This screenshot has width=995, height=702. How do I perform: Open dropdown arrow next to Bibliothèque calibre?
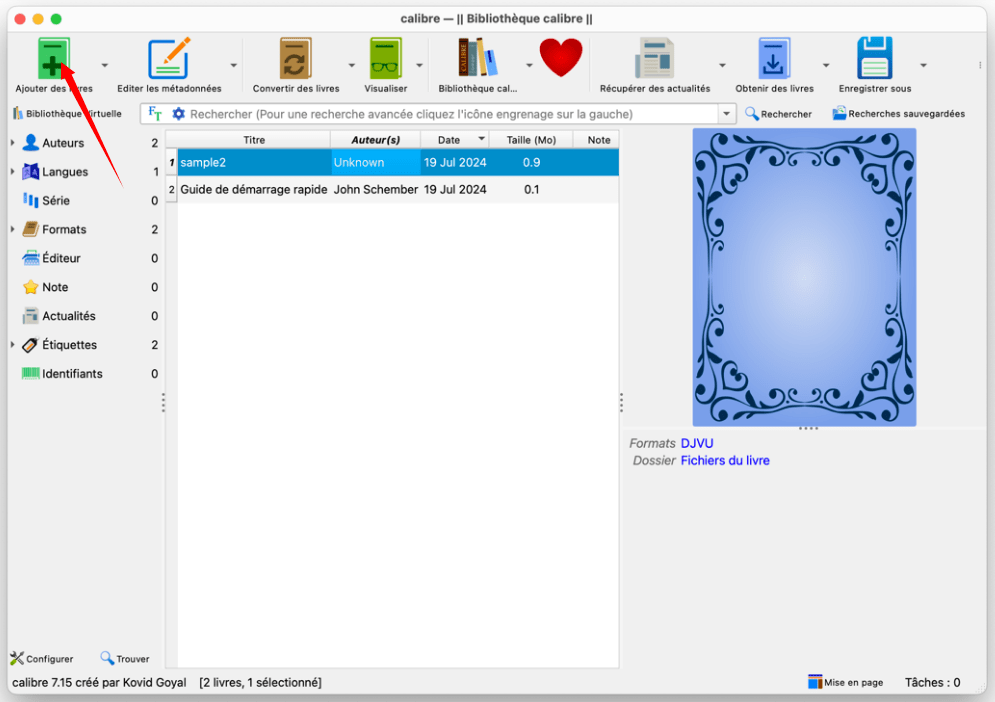[529, 65]
